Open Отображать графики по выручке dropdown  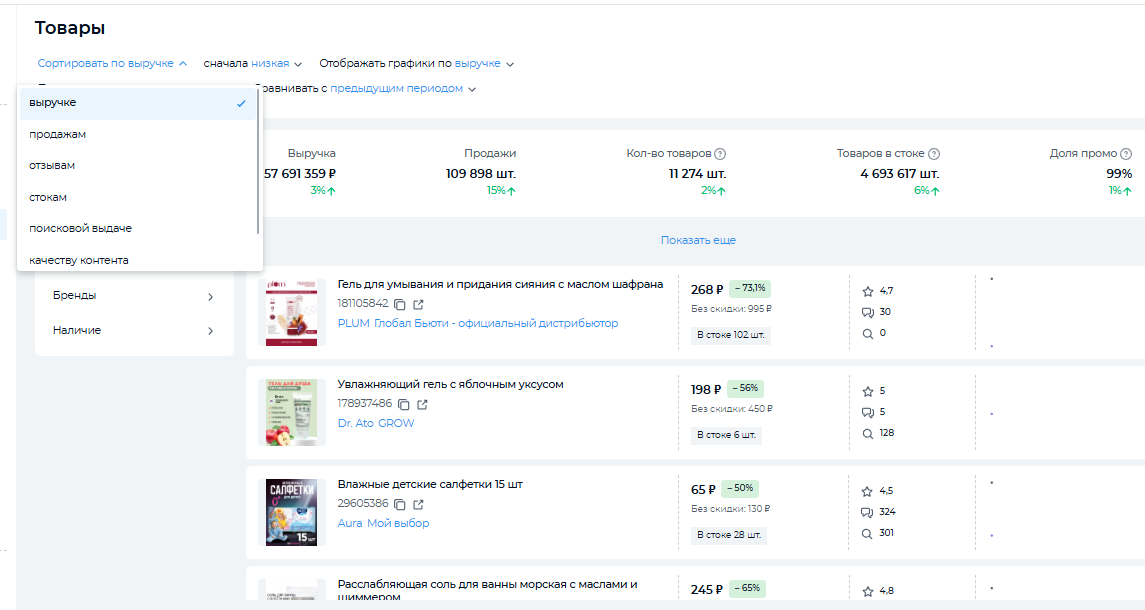click(416, 64)
